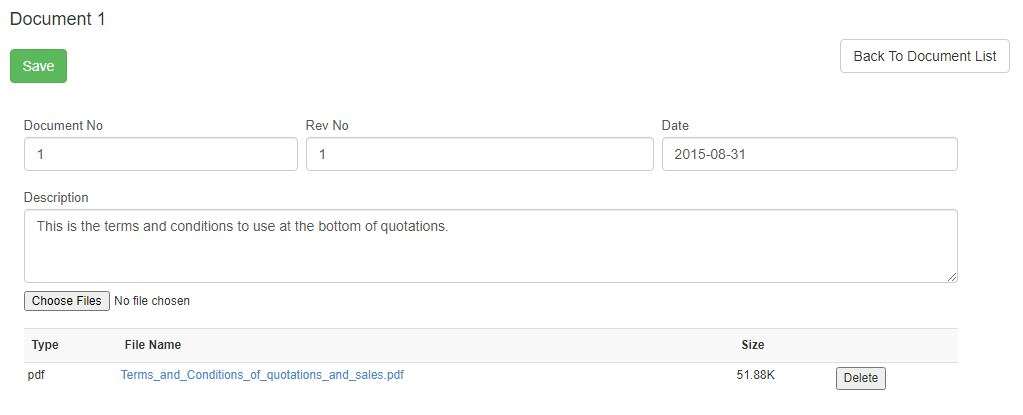Image resolution: width=1023 pixels, height=415 pixels.
Task: Go back to the document list
Action: click(924, 56)
